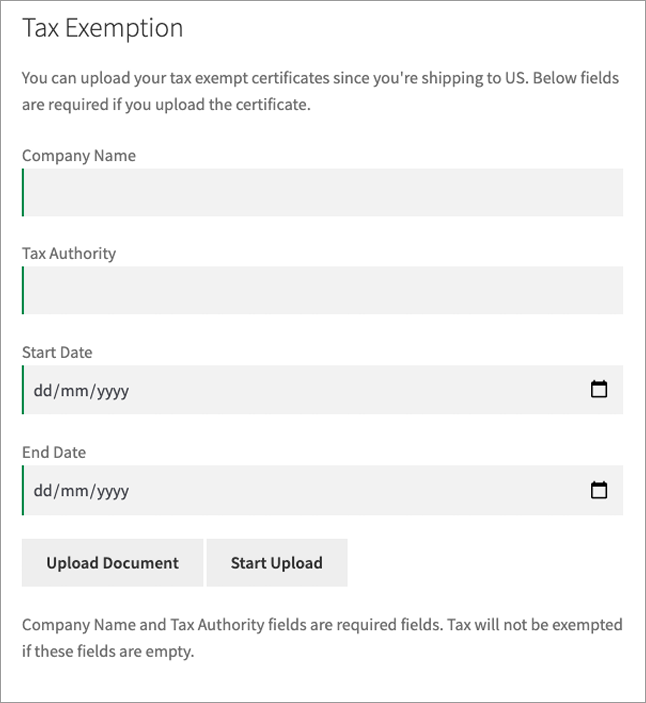Click the Start Date field label
This screenshot has height=703, width=646.
(57, 352)
